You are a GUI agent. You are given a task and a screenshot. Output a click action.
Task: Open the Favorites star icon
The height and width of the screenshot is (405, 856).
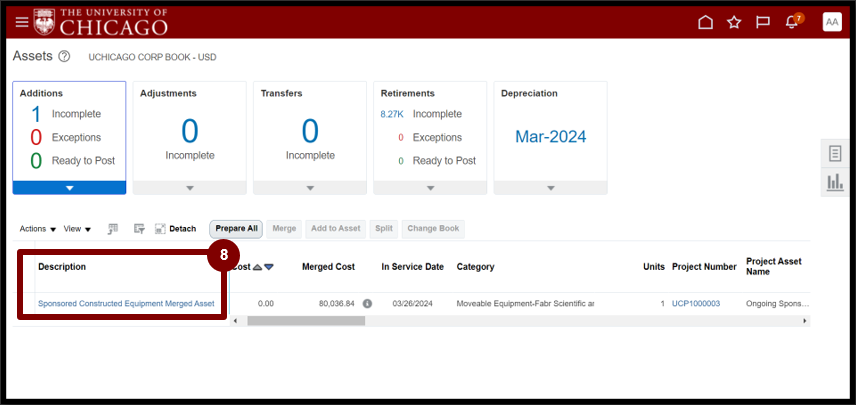pos(734,22)
